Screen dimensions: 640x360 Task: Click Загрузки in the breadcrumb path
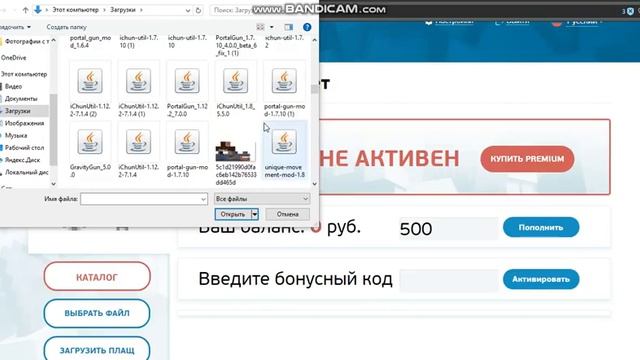(x=123, y=10)
